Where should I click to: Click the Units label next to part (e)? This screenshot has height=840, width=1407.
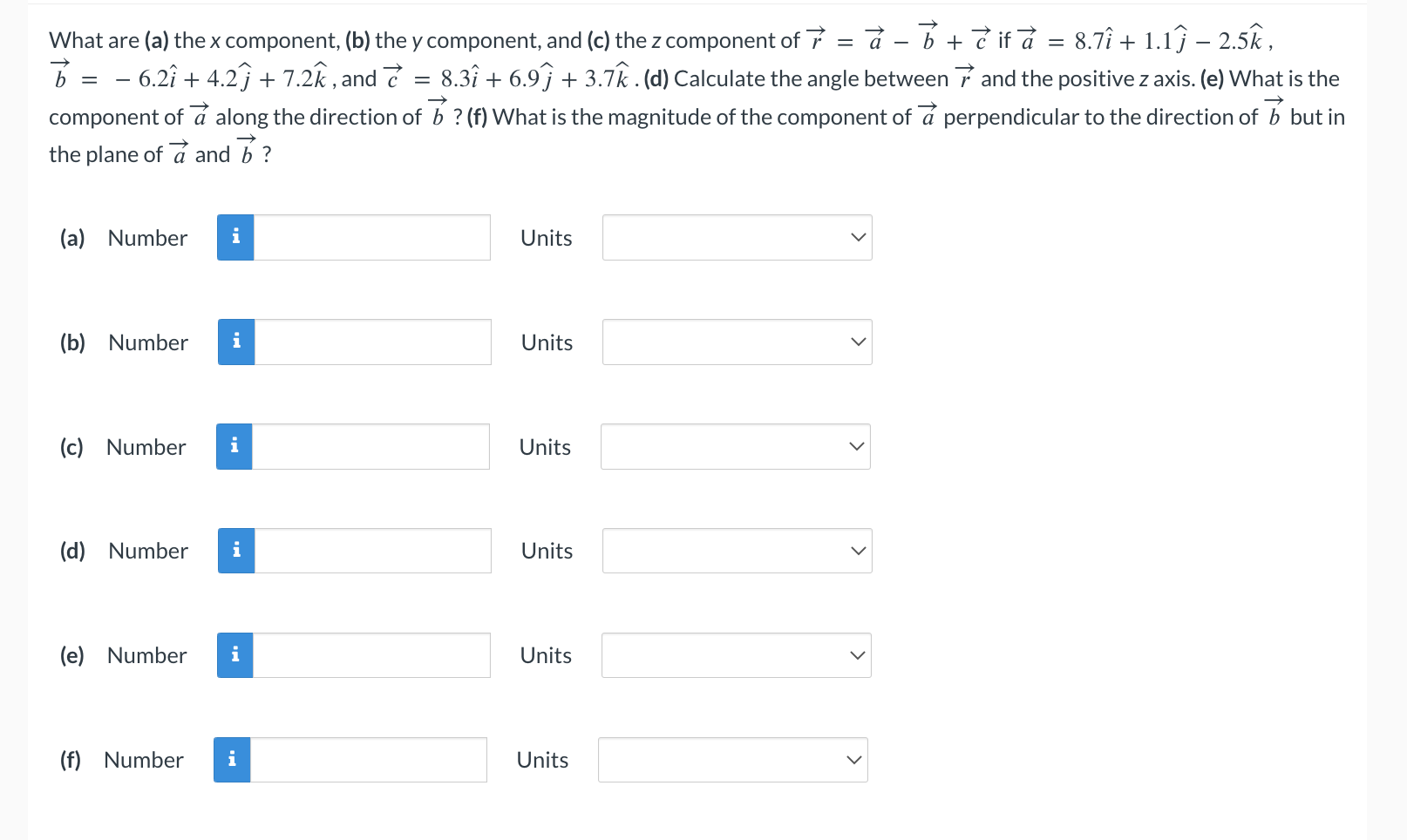(546, 654)
